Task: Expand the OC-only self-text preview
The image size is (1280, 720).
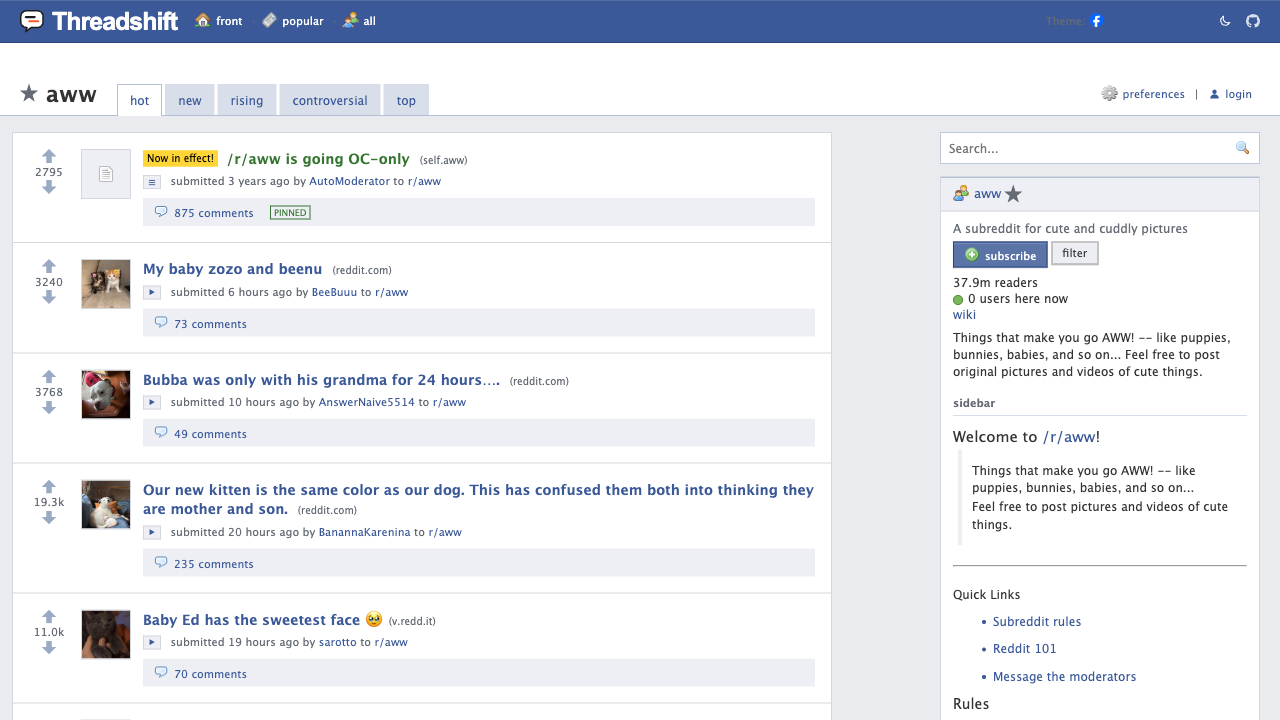Action: 152,182
